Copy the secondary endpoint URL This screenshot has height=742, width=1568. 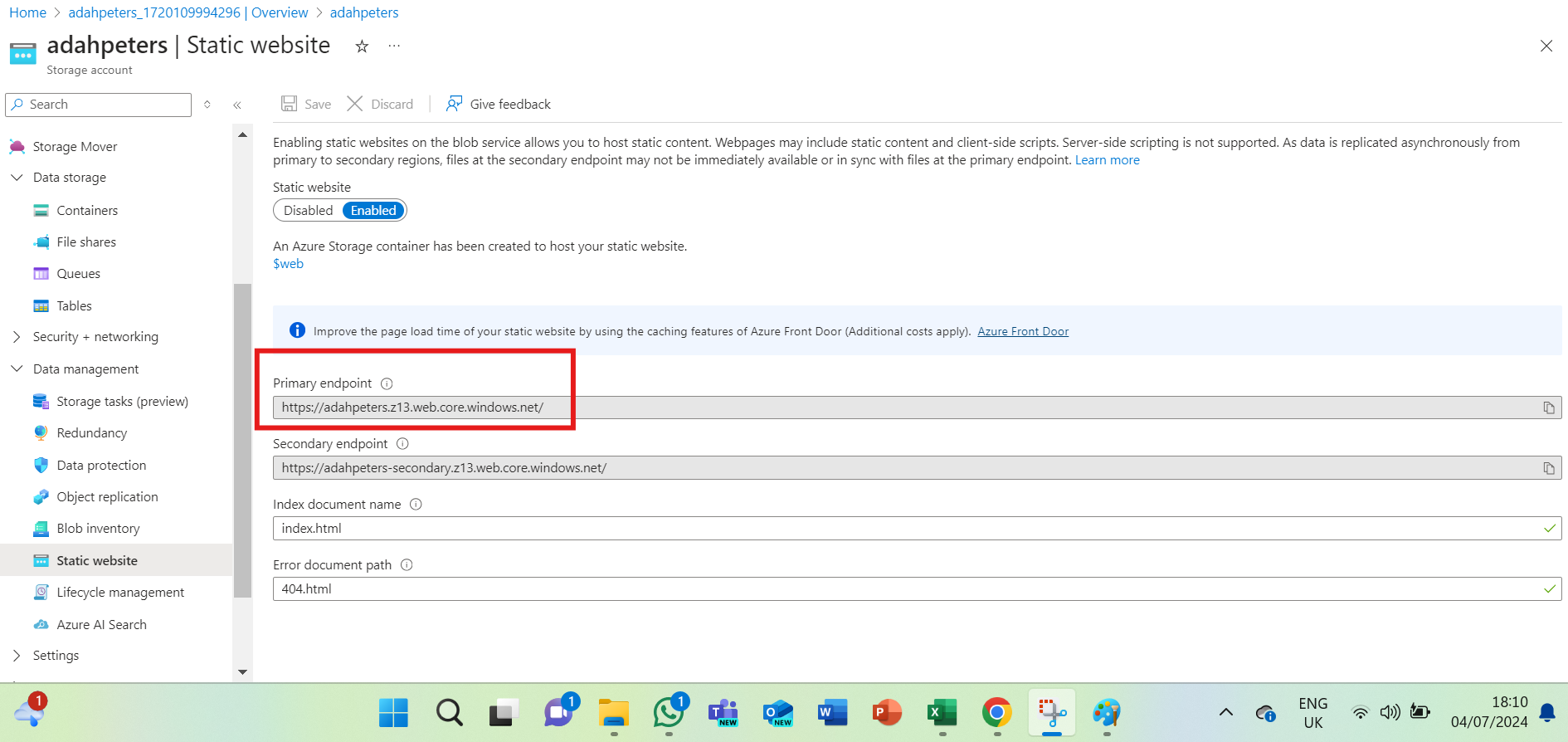click(x=1548, y=468)
